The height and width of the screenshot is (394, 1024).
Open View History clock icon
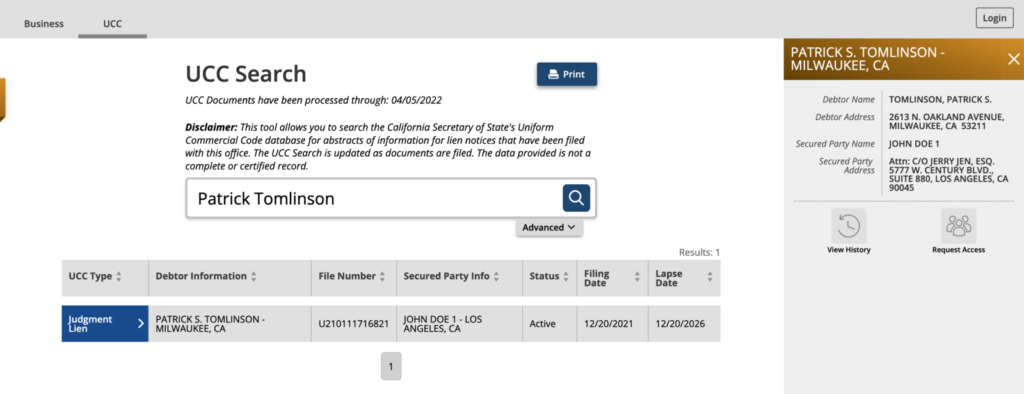click(848, 226)
